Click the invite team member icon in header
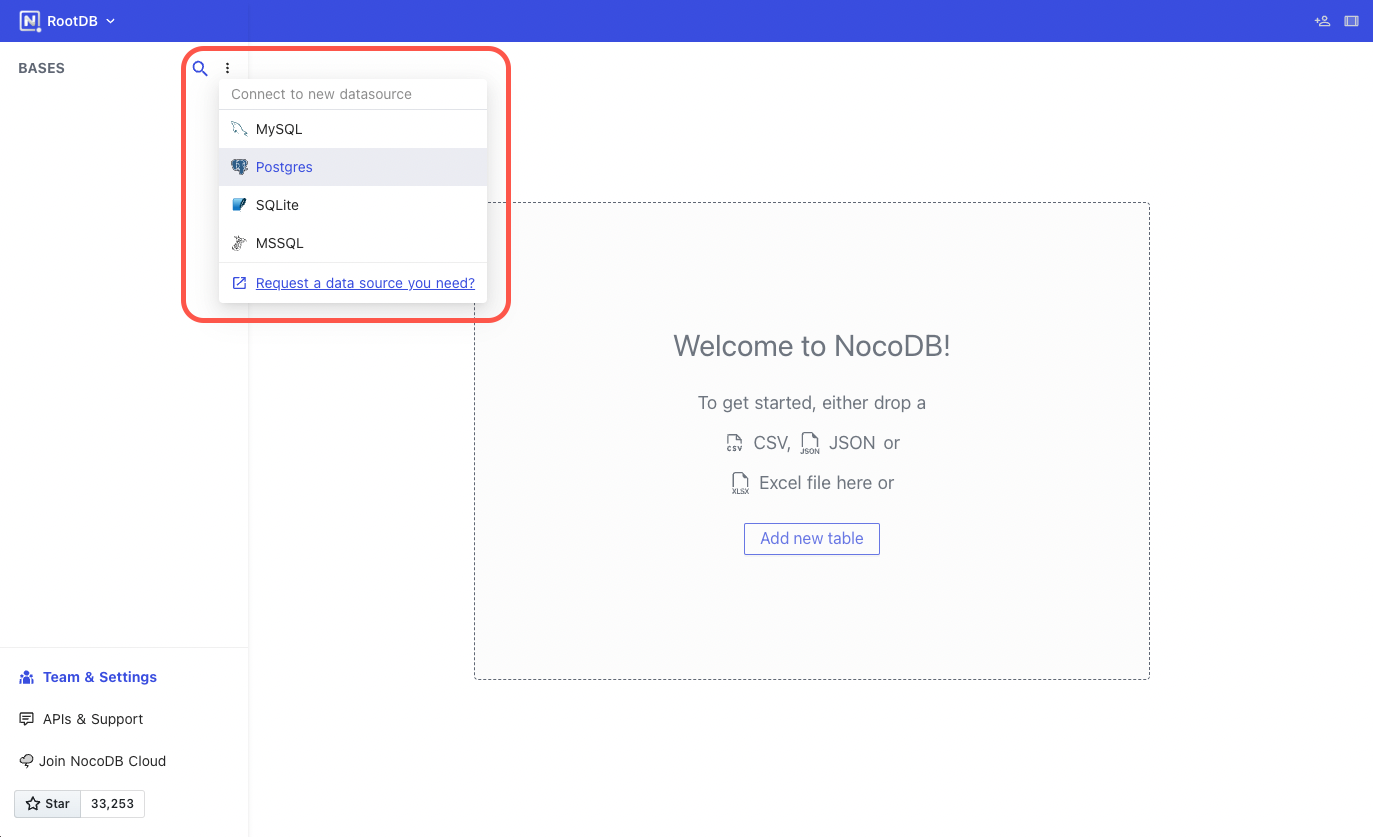 1322,21
